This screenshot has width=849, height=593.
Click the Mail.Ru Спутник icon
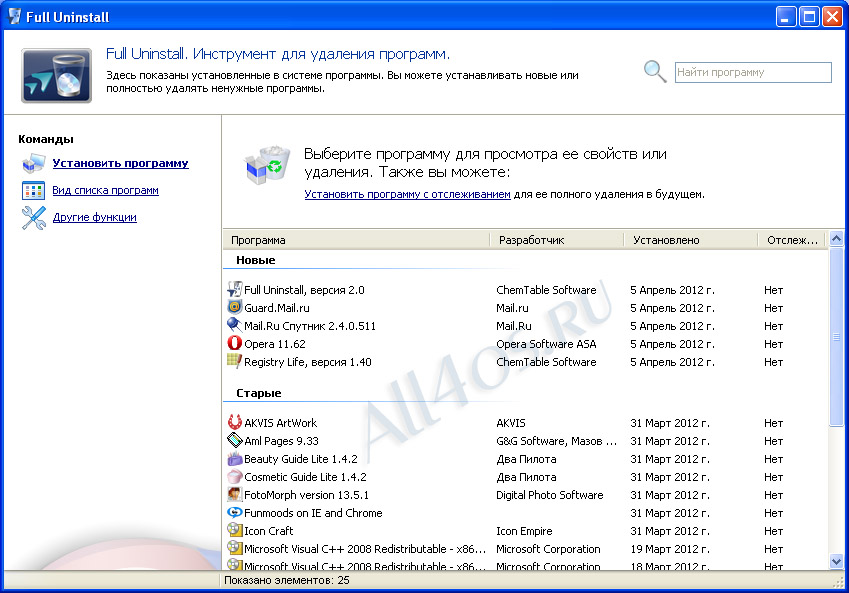click(x=234, y=325)
